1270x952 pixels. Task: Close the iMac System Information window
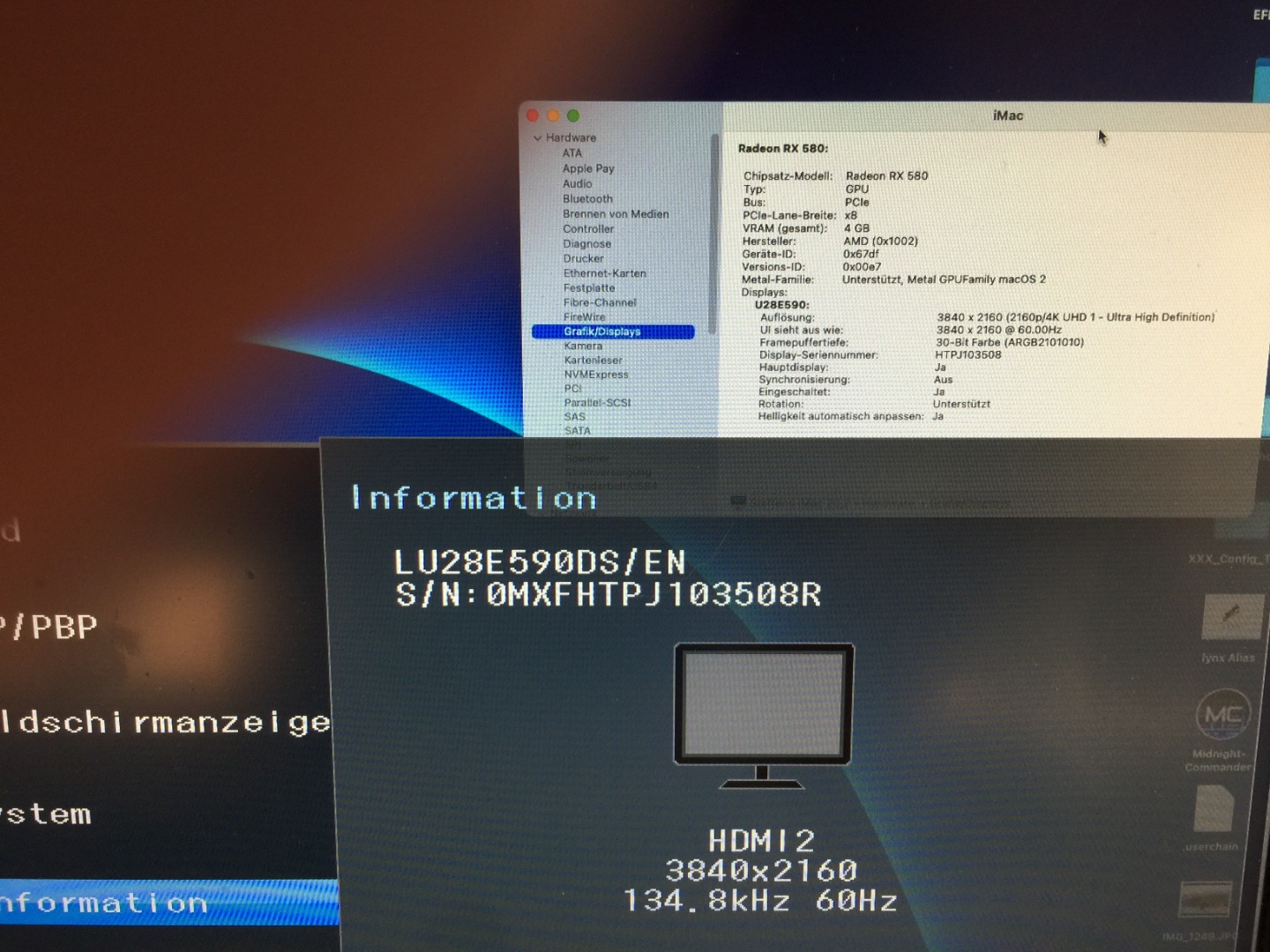533,115
